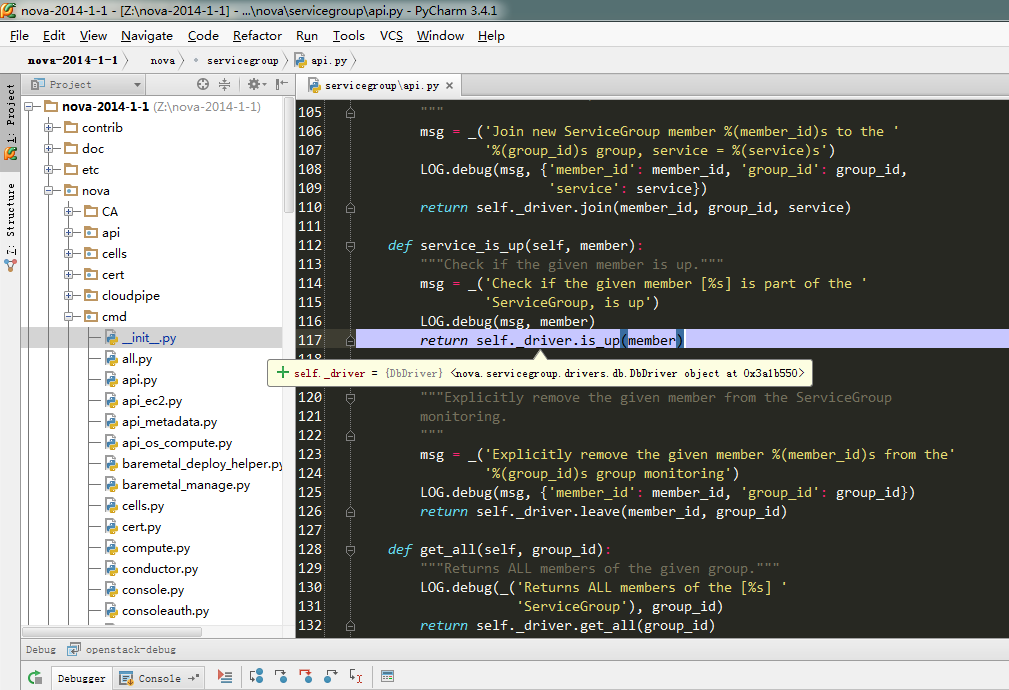
Task: Click the servicegroup breadcrumb
Action: (243, 61)
